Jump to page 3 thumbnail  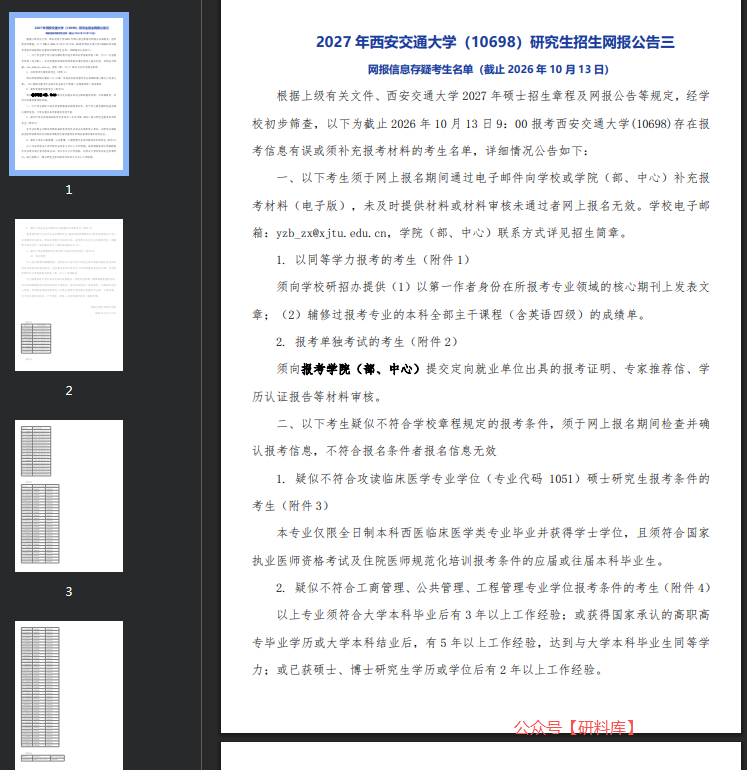69,496
